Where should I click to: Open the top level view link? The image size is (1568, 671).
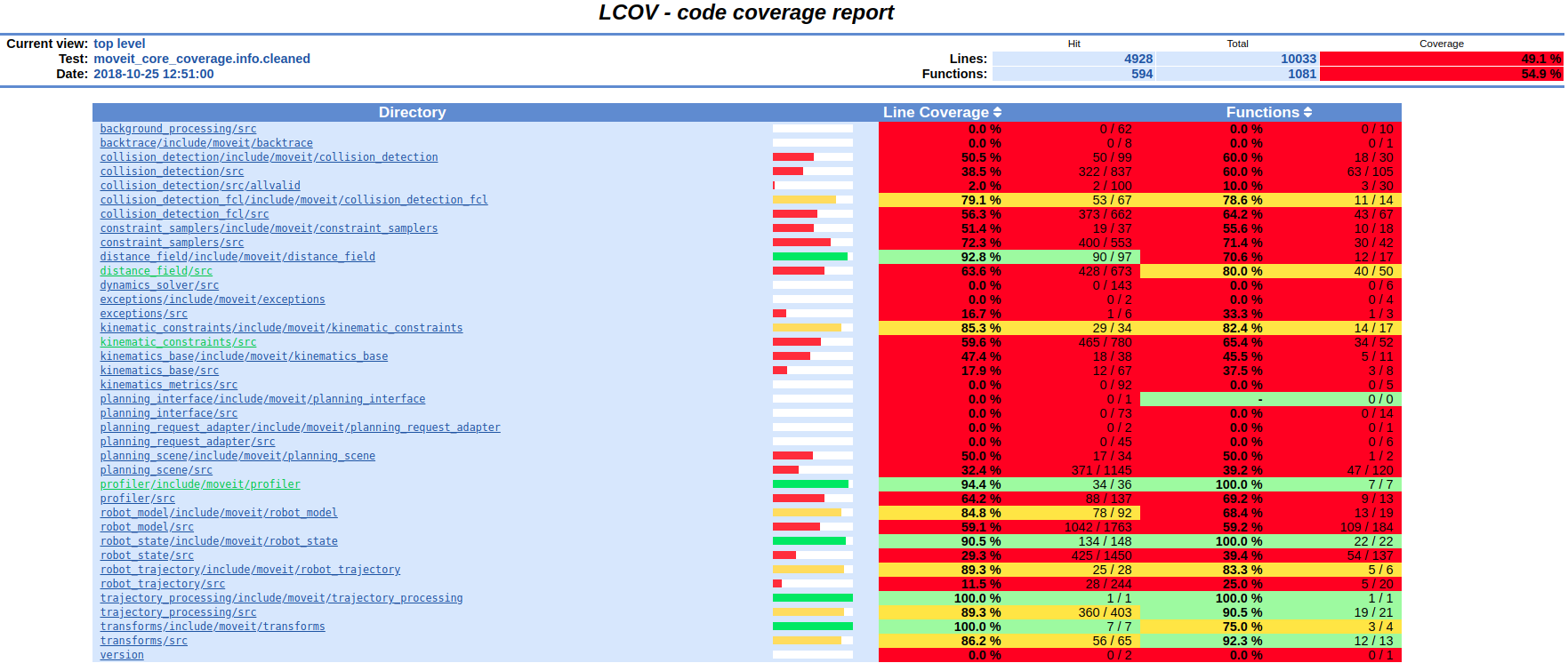pos(119,44)
